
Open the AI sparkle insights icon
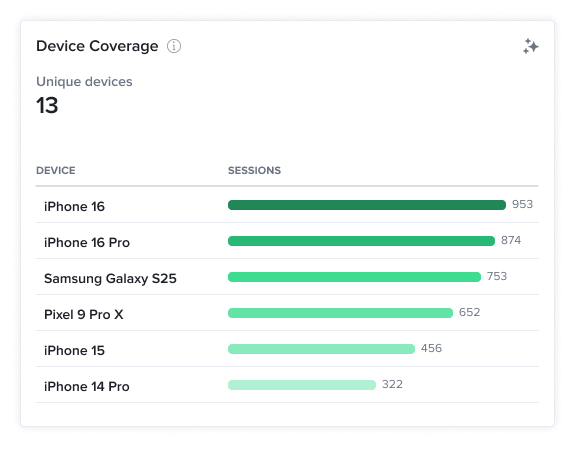click(x=531, y=46)
